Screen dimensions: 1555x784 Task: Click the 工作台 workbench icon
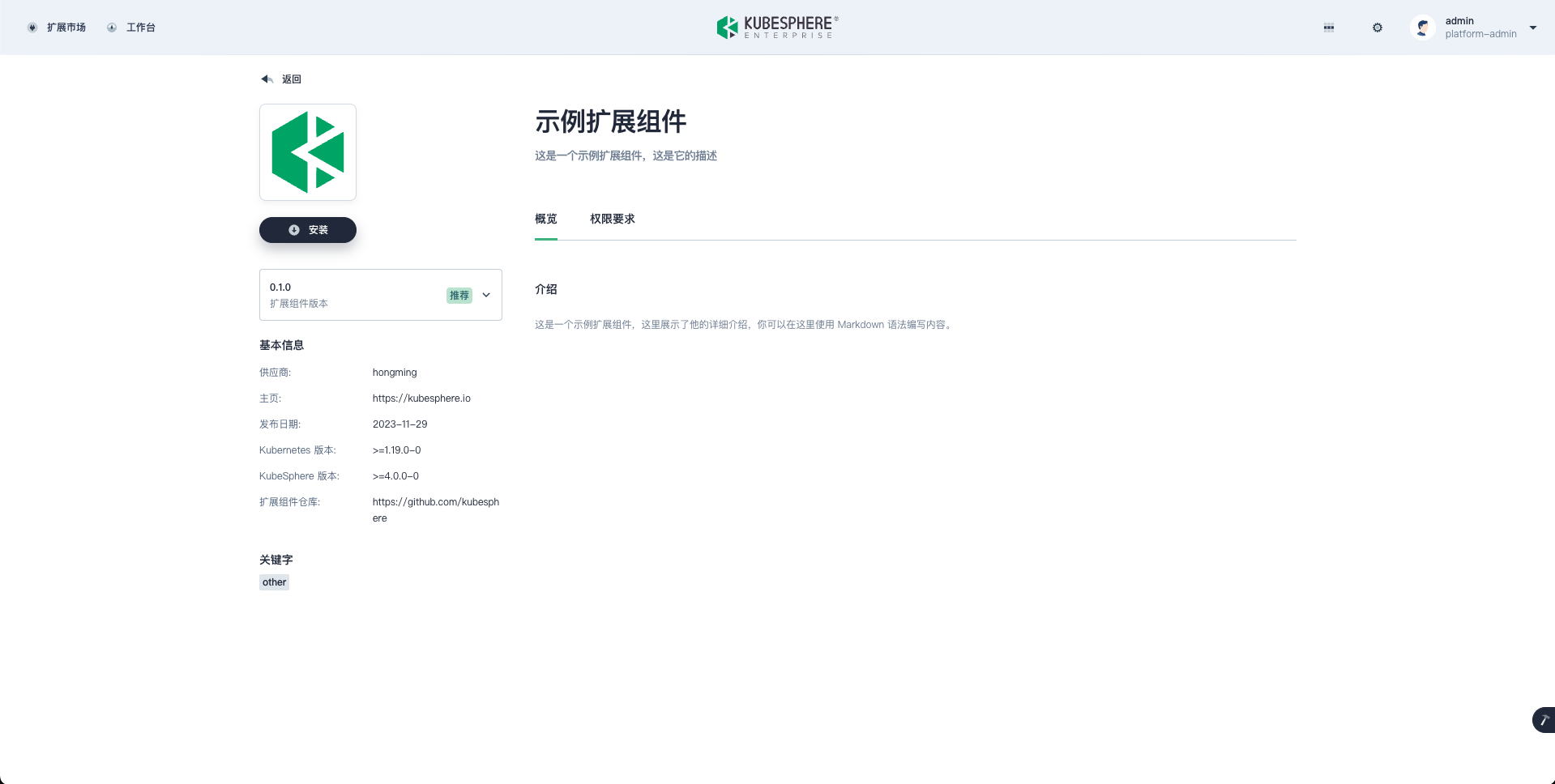point(112,27)
